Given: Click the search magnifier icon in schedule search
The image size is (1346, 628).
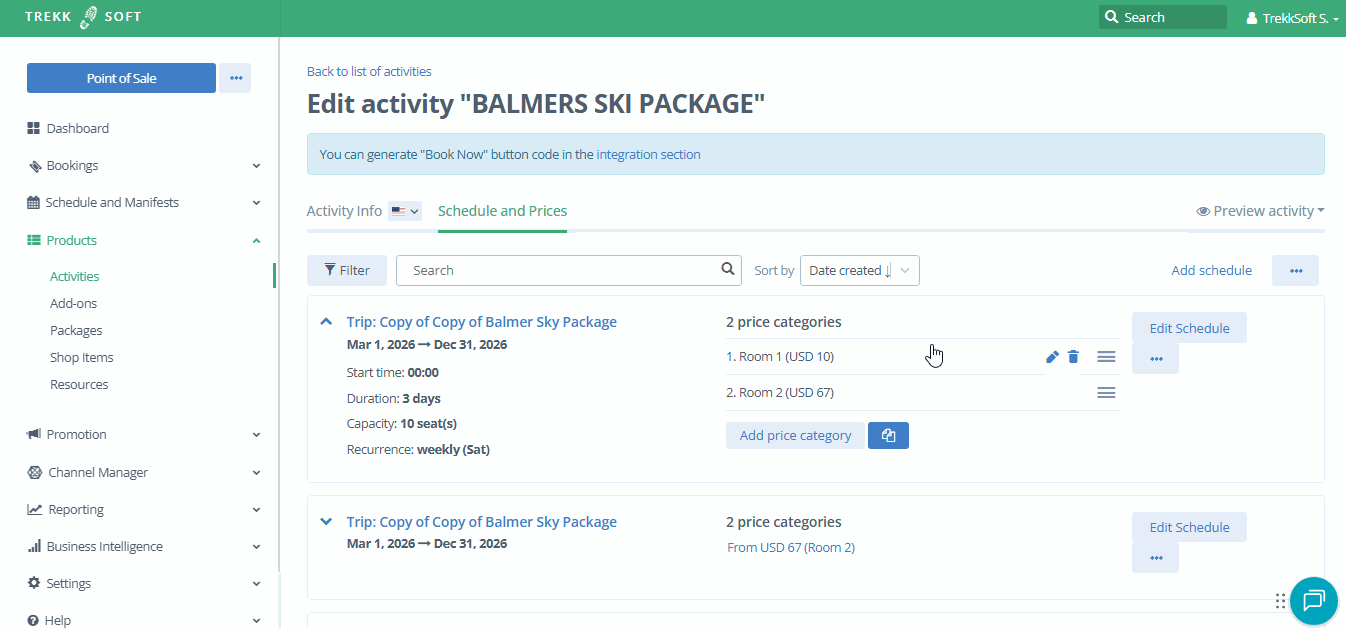Looking at the screenshot, I should click(x=728, y=270).
